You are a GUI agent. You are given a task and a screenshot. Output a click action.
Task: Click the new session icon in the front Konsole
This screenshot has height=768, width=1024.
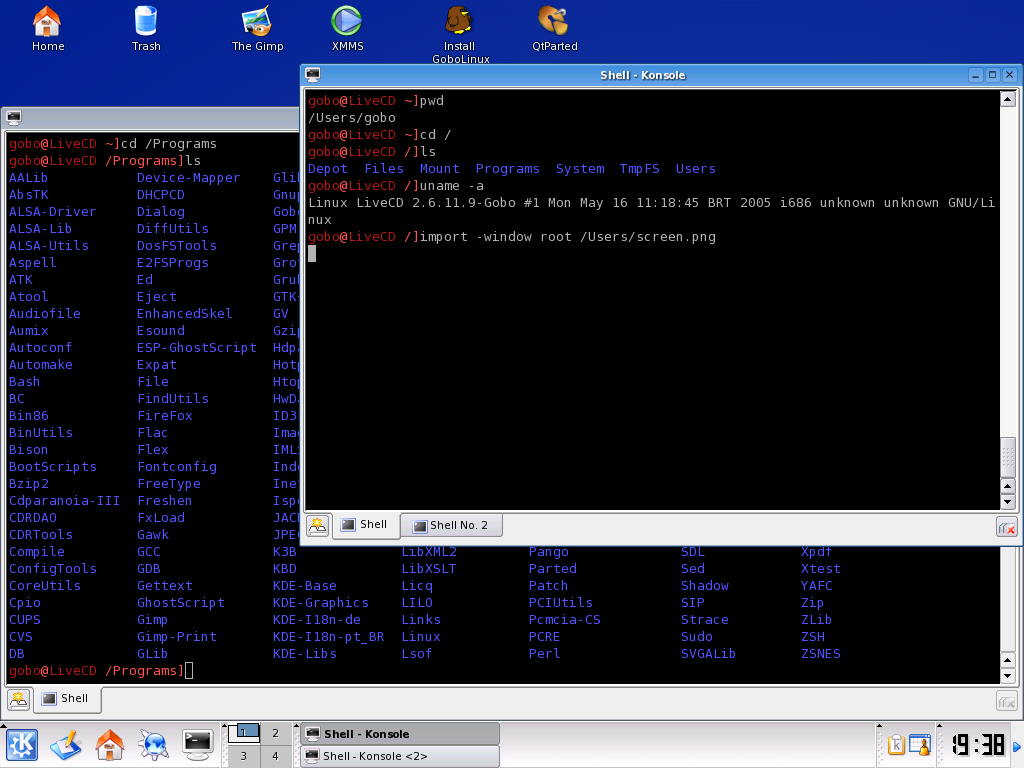point(317,526)
